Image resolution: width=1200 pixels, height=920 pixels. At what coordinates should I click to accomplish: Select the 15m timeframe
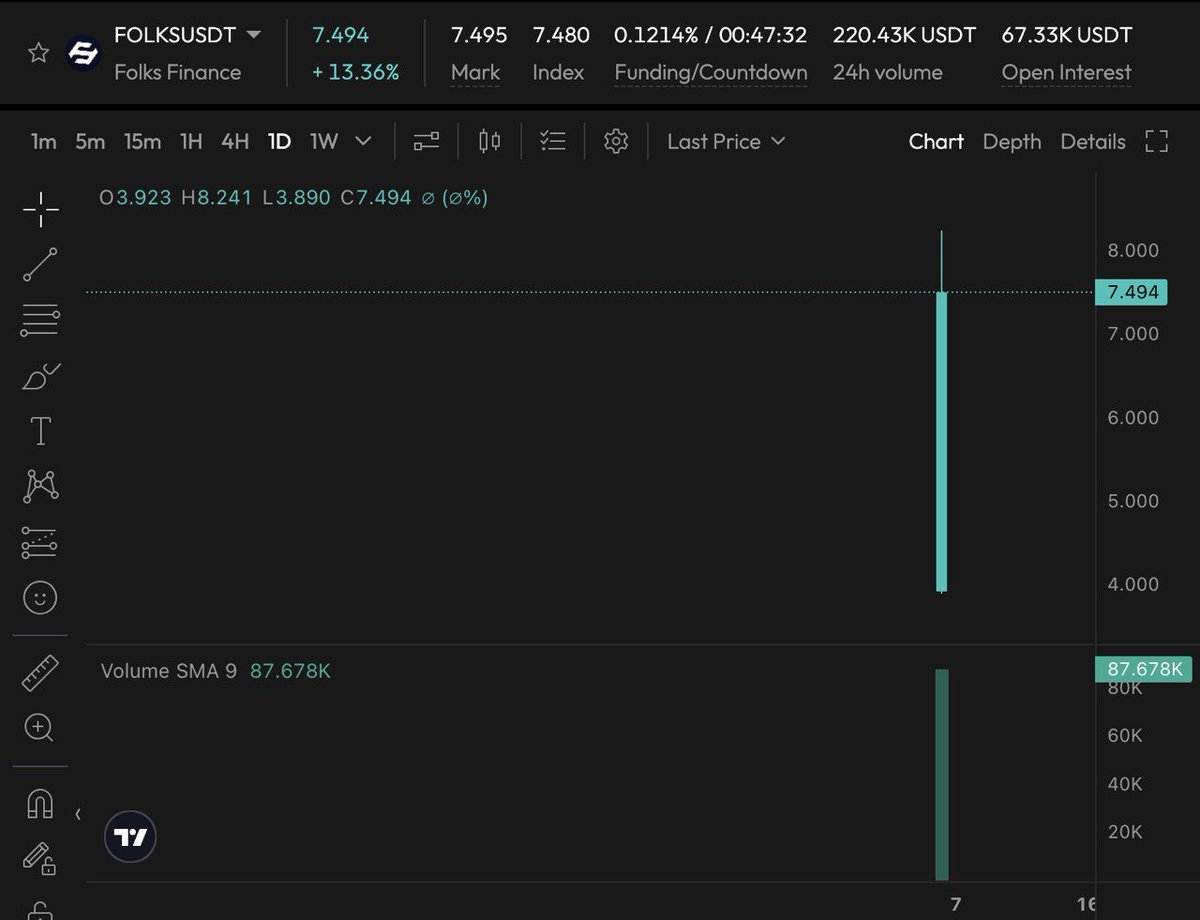(x=142, y=142)
